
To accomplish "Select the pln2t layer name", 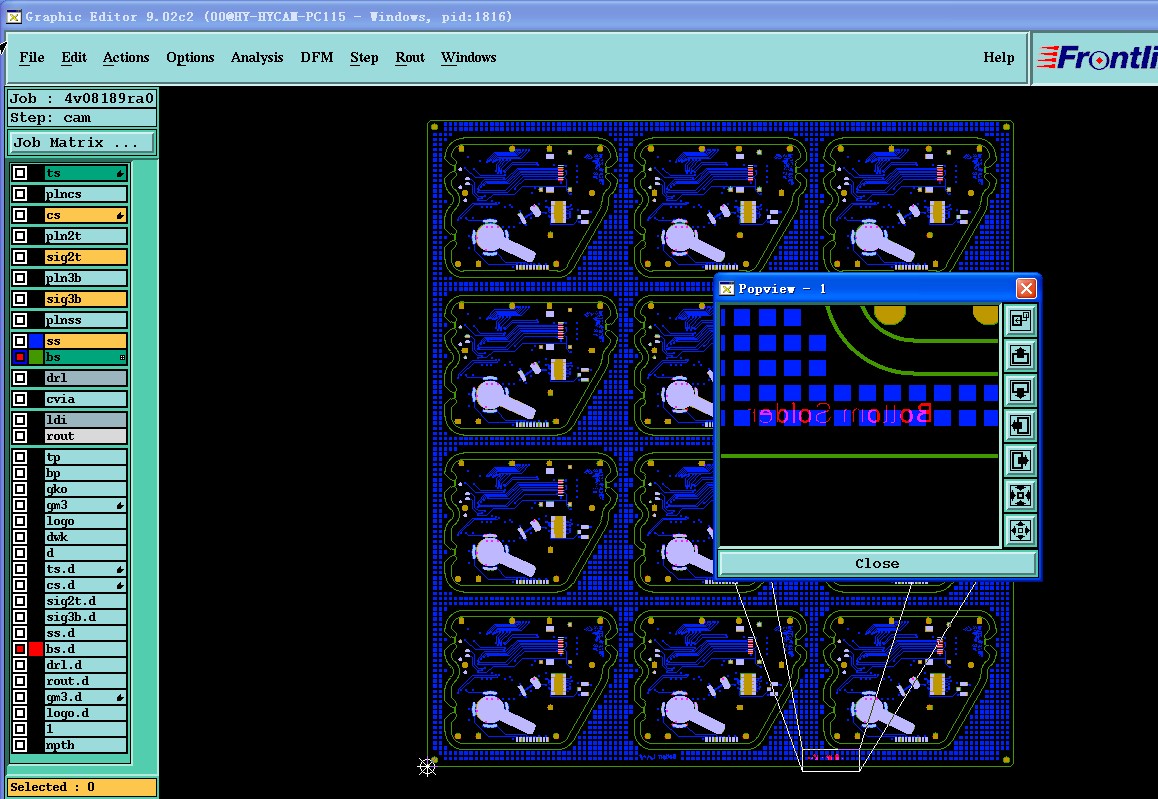I will [x=86, y=236].
